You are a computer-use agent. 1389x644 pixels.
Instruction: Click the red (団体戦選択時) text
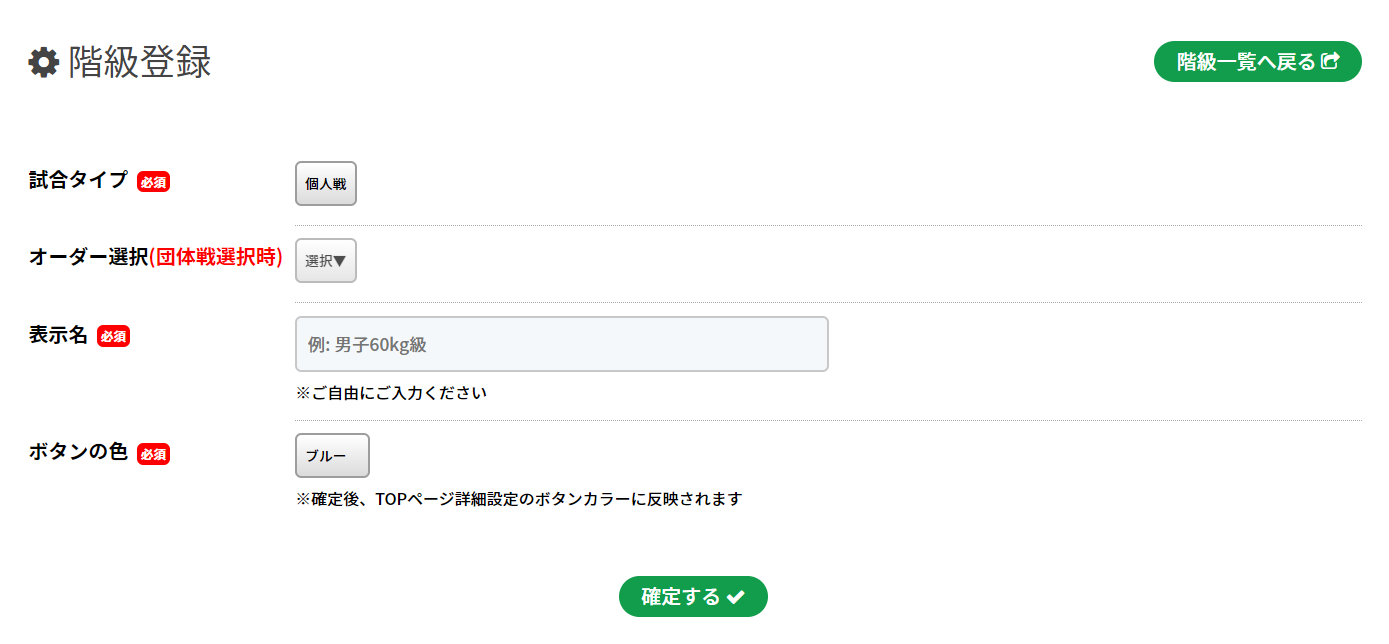pyautogui.click(x=215, y=257)
